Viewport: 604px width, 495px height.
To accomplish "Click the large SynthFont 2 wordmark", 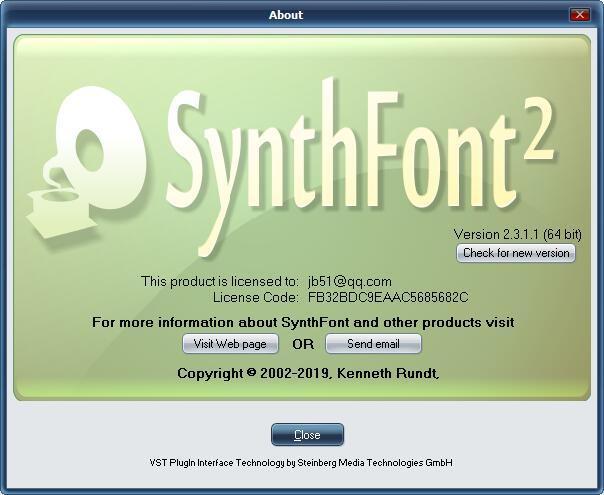I will (x=360, y=166).
